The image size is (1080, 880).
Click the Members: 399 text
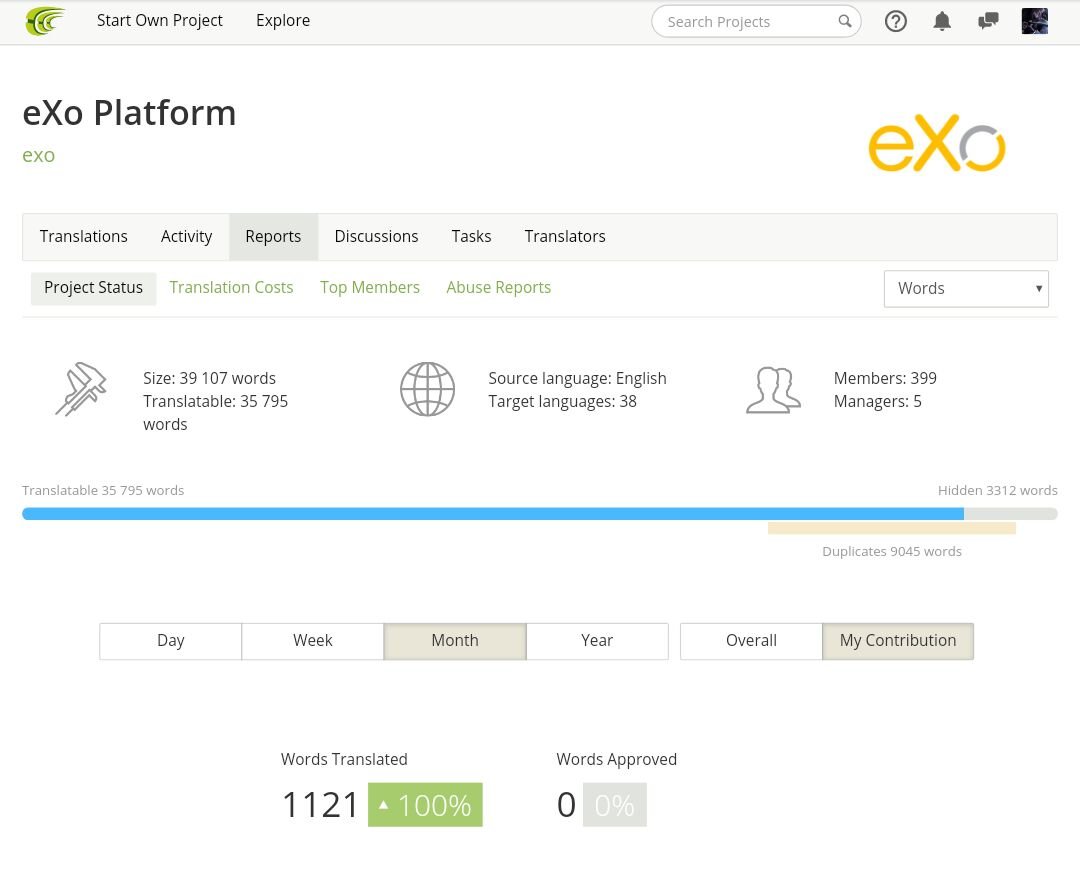pyautogui.click(x=885, y=378)
